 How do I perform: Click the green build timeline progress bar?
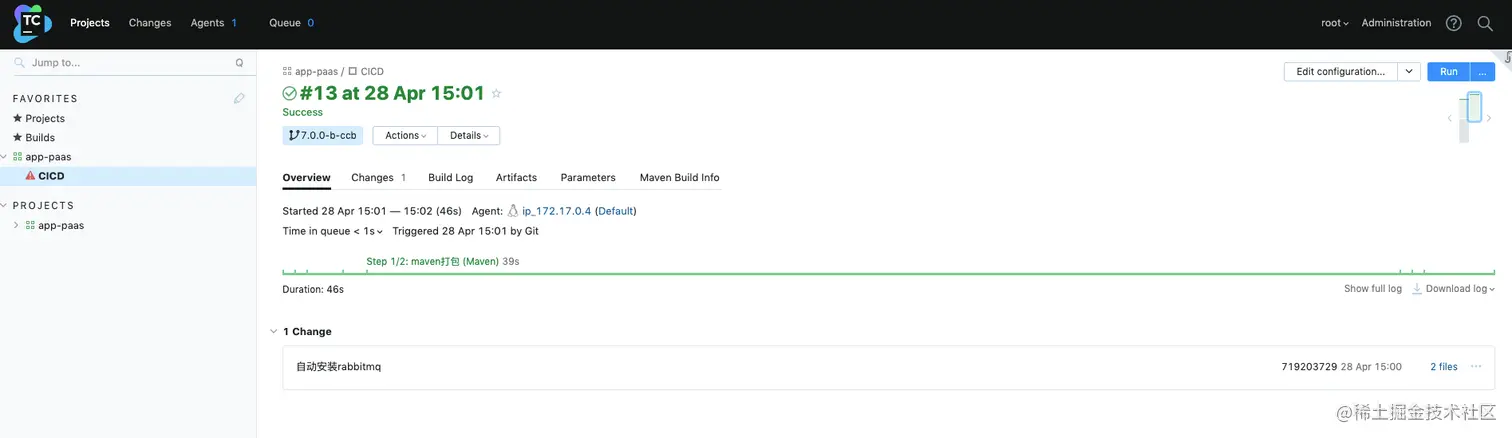[x=889, y=273]
